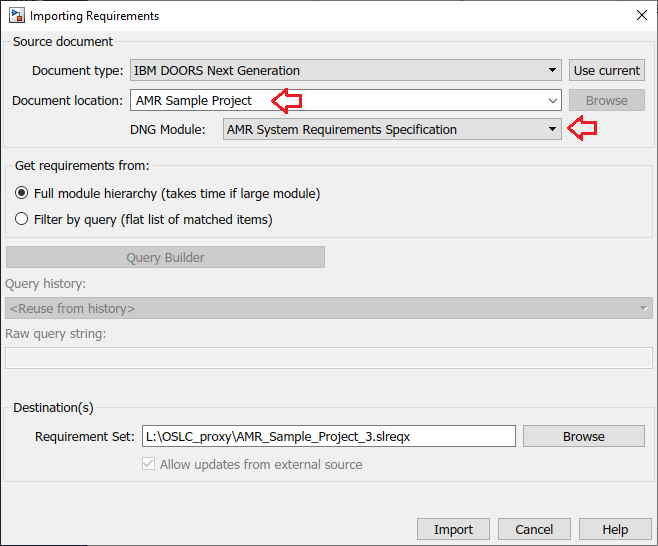Select Filter by query radio option
The image size is (658, 546).
[22, 219]
